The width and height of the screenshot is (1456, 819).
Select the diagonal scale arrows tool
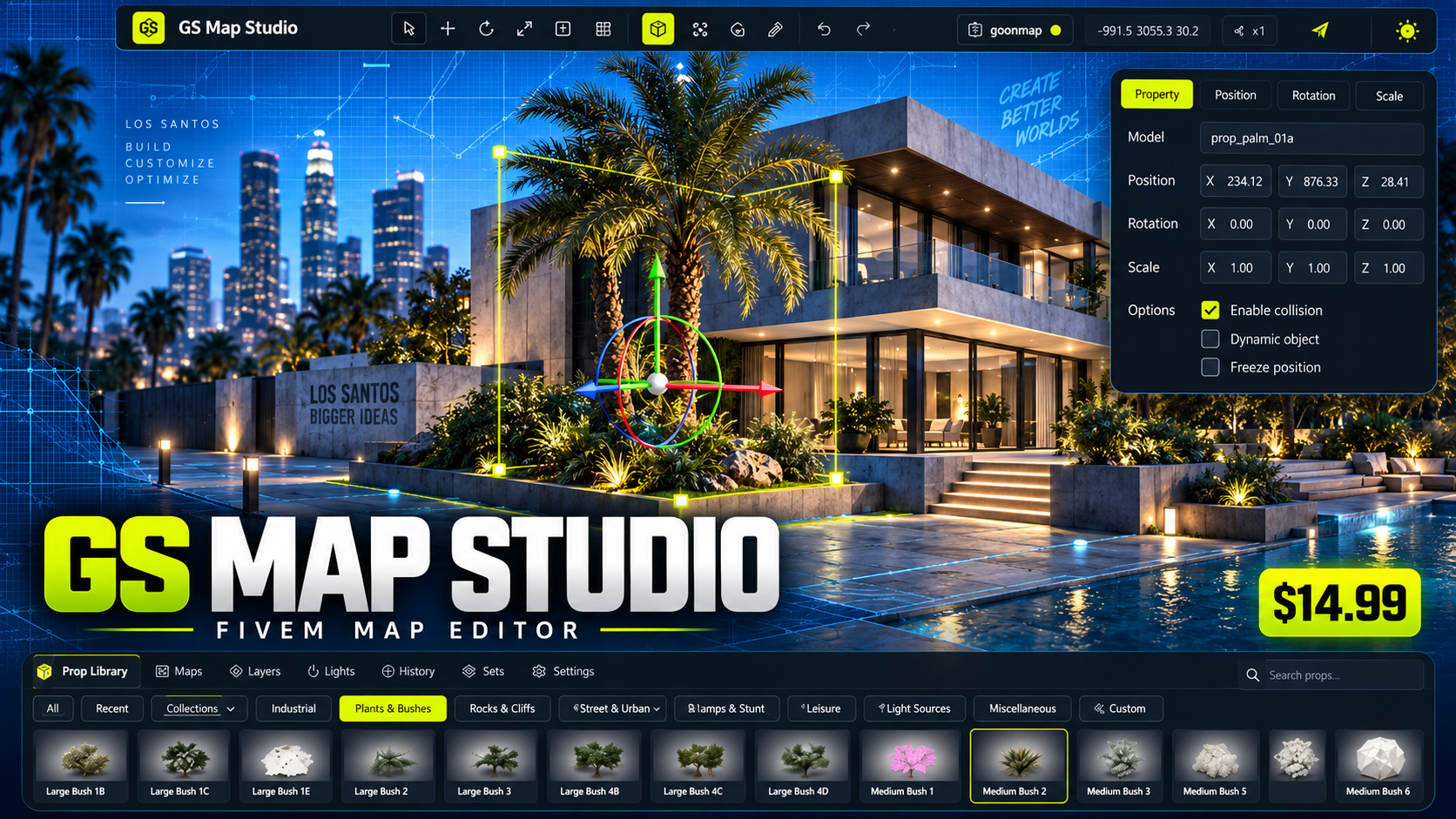point(524,30)
